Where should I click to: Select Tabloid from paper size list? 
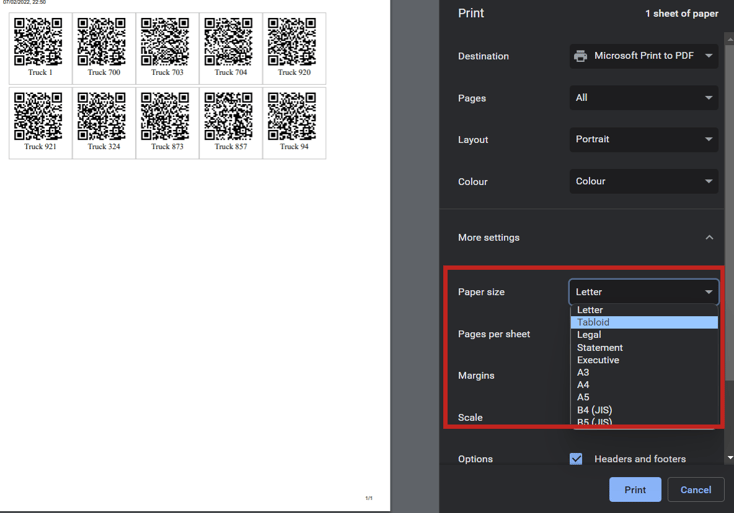(644, 322)
